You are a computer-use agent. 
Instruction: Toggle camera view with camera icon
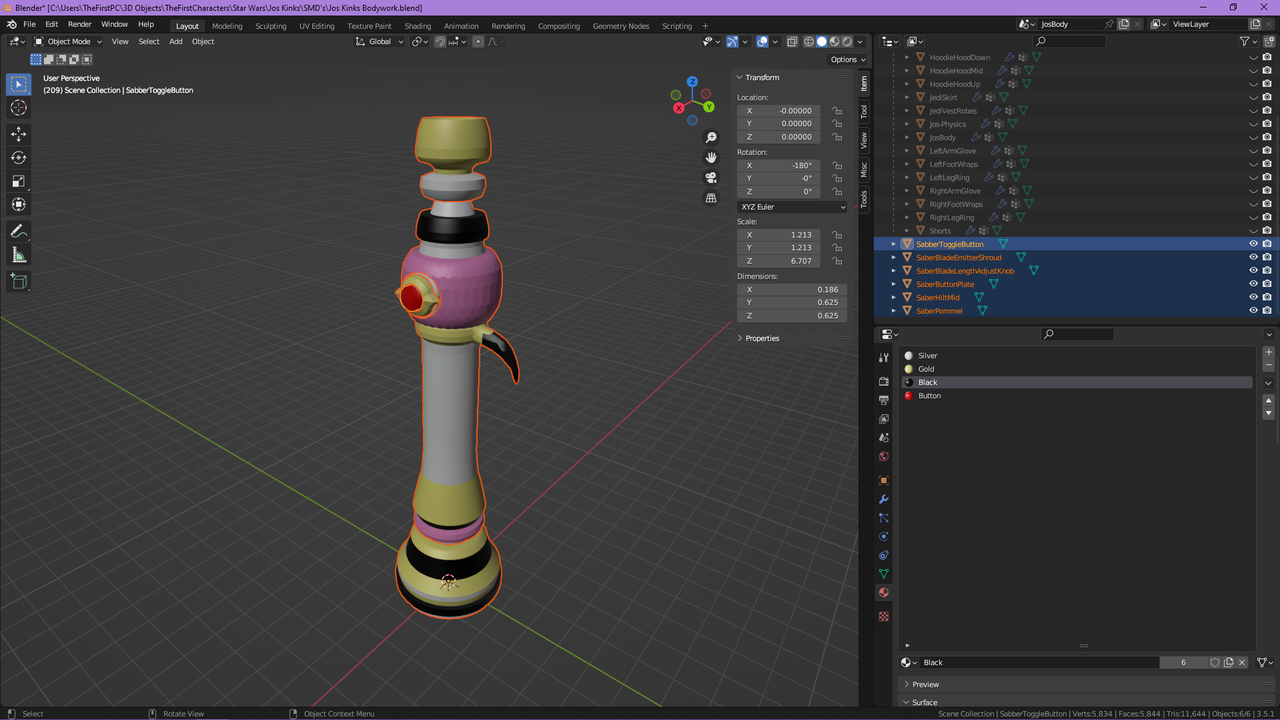[x=711, y=178]
